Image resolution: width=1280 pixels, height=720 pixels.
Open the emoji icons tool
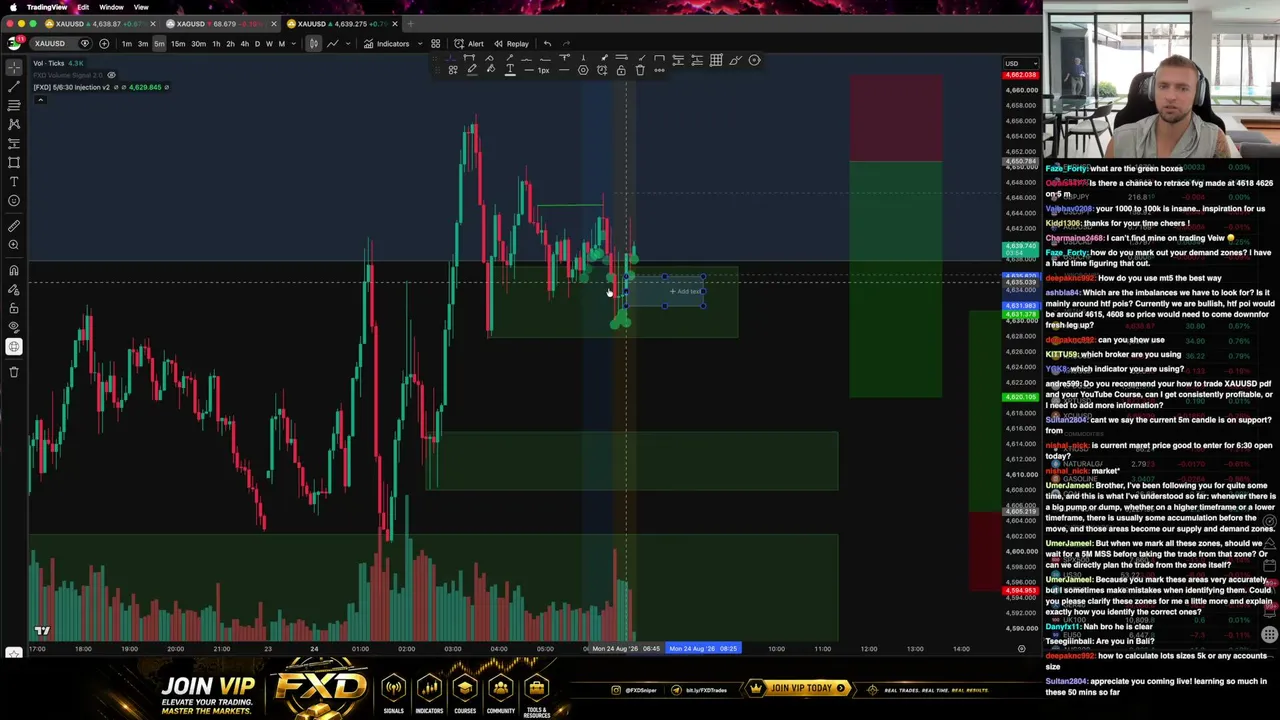click(14, 200)
